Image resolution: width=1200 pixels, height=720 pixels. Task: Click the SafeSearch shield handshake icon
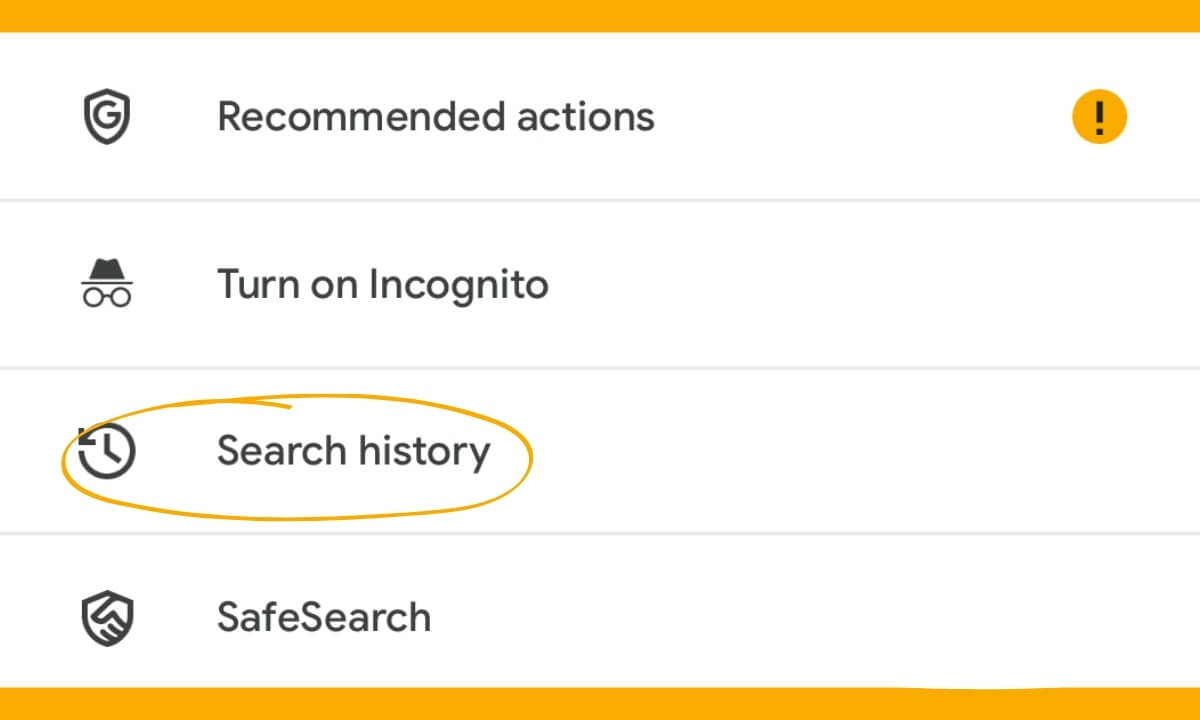point(105,617)
